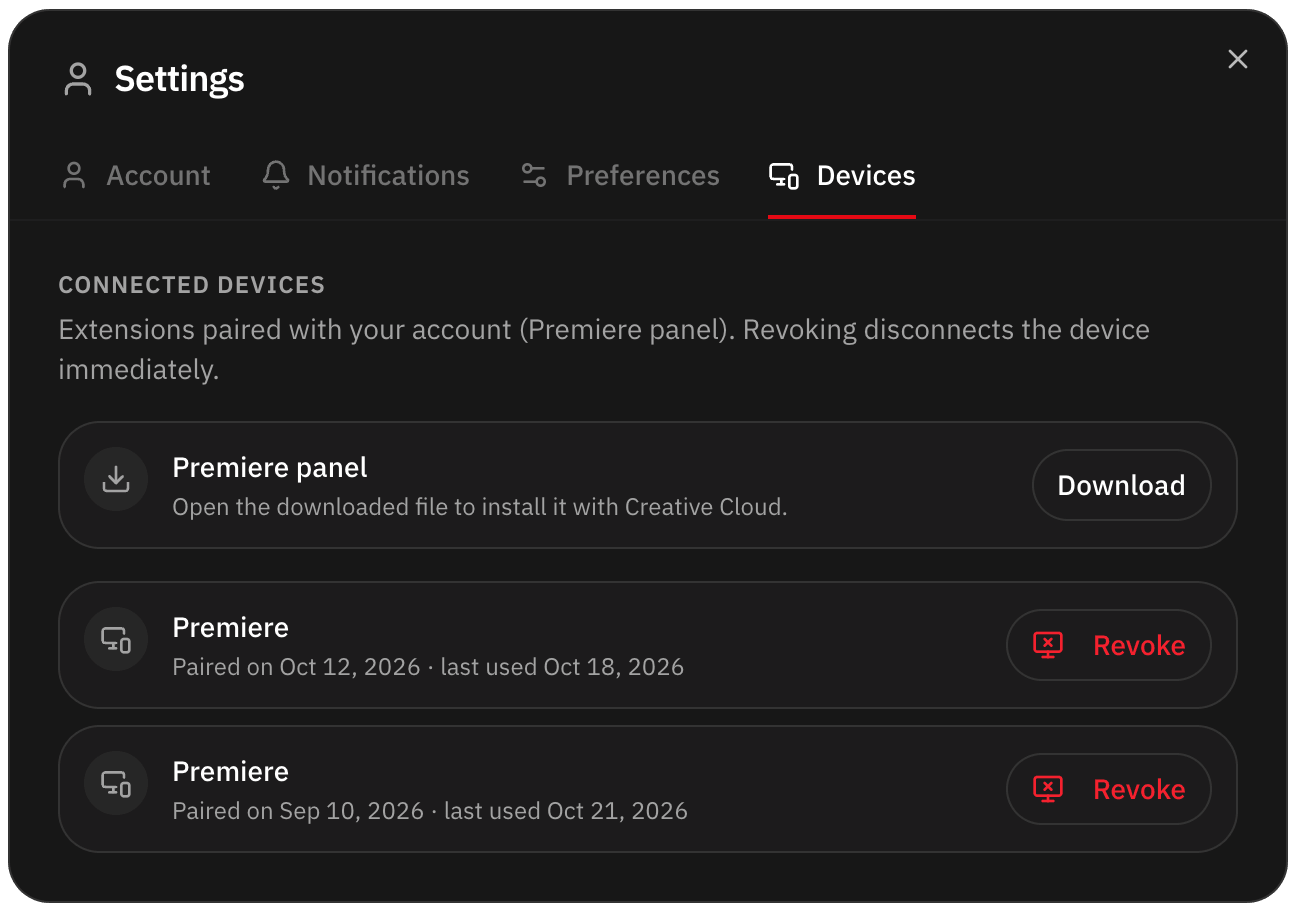This screenshot has height=912, width=1296.
Task: Open the Notifications tab
Action: (365, 176)
